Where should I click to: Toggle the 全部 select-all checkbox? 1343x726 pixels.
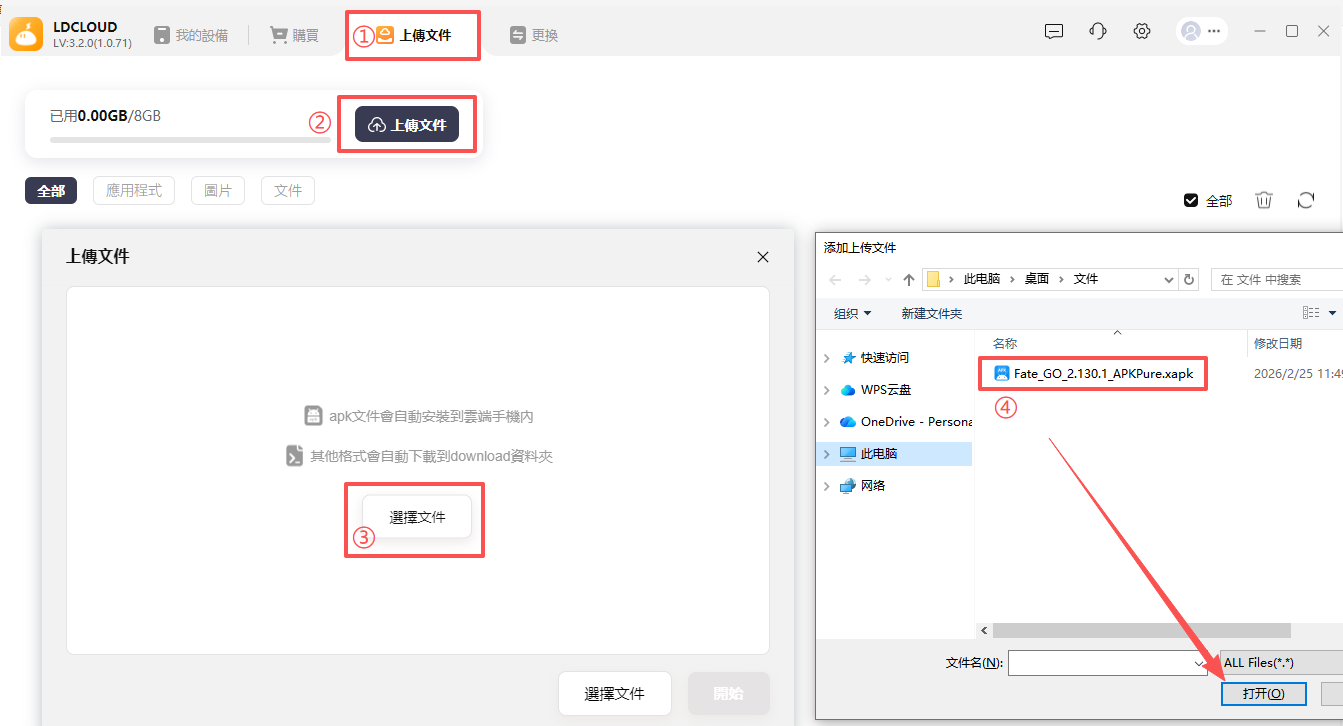point(1191,200)
